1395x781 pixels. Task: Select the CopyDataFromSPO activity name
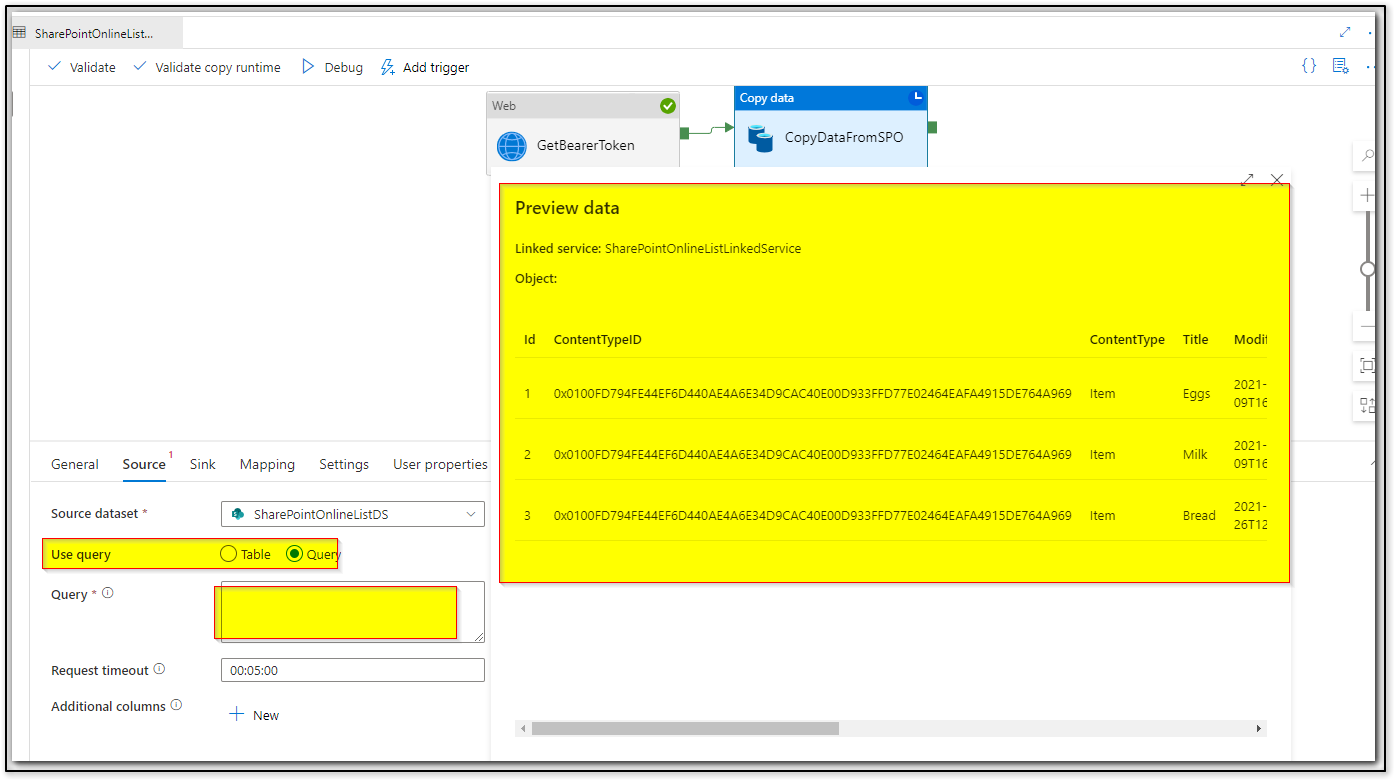coord(844,137)
